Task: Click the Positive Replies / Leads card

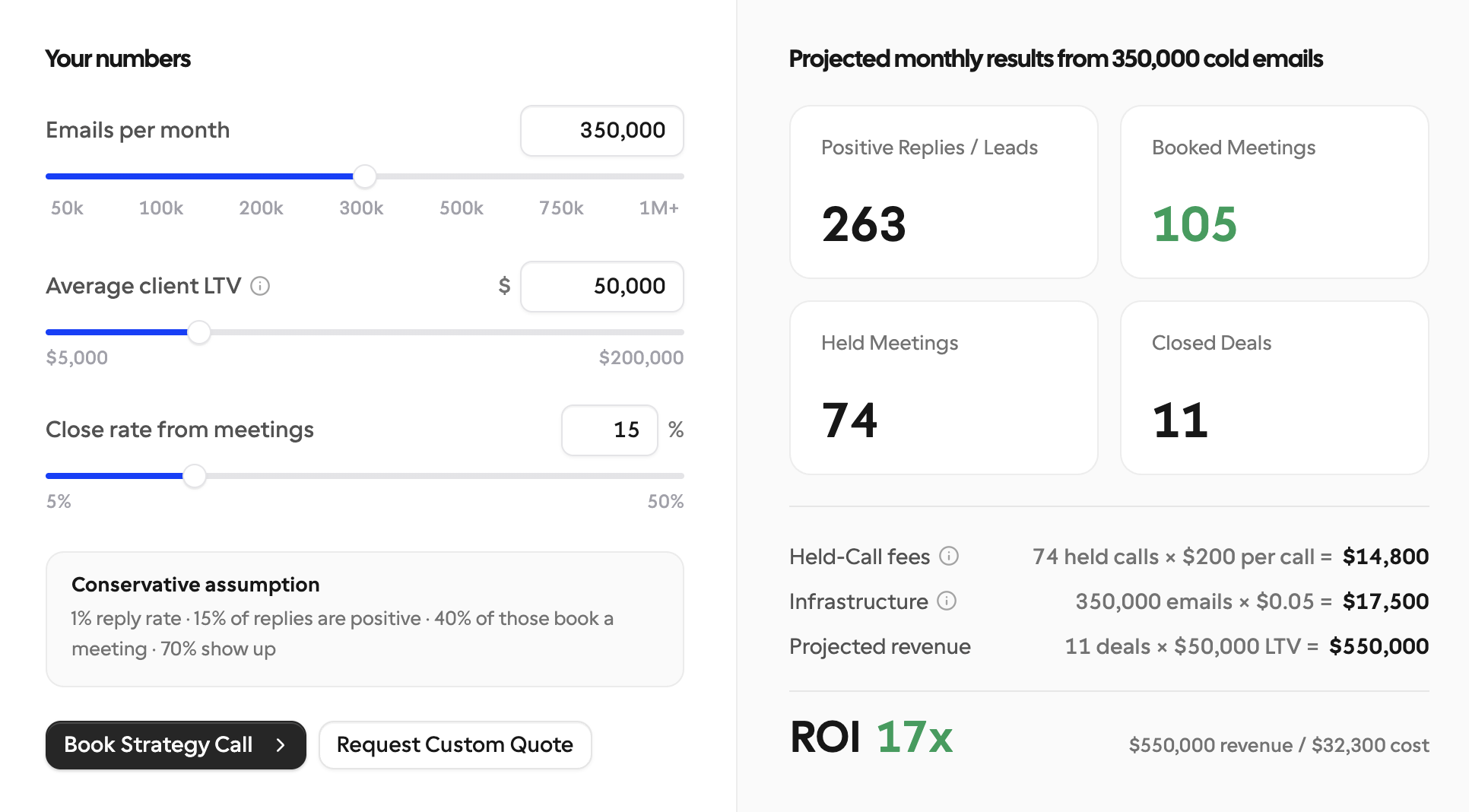Action: [944, 192]
